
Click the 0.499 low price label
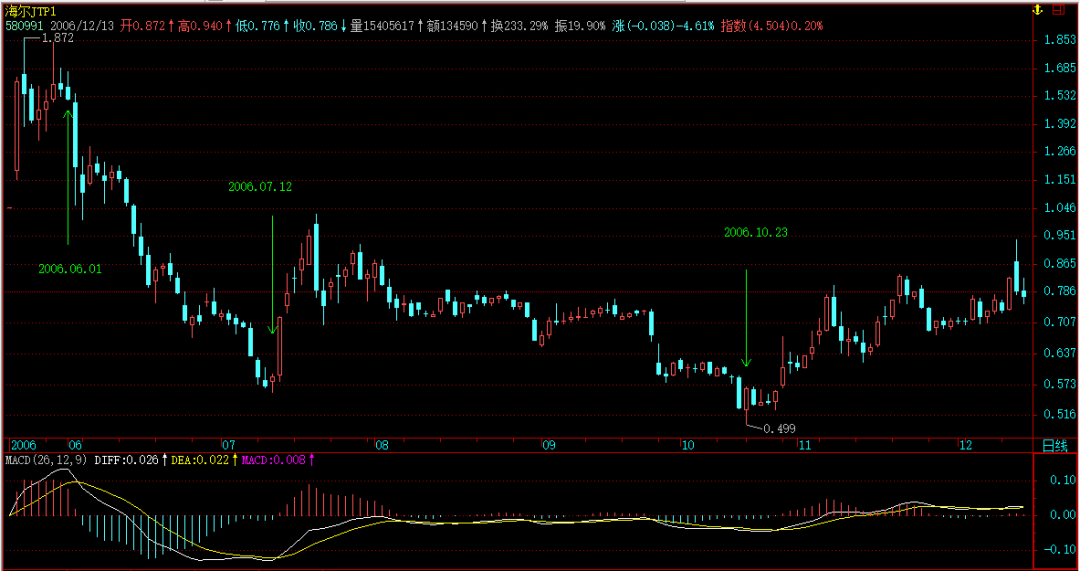(x=780, y=428)
